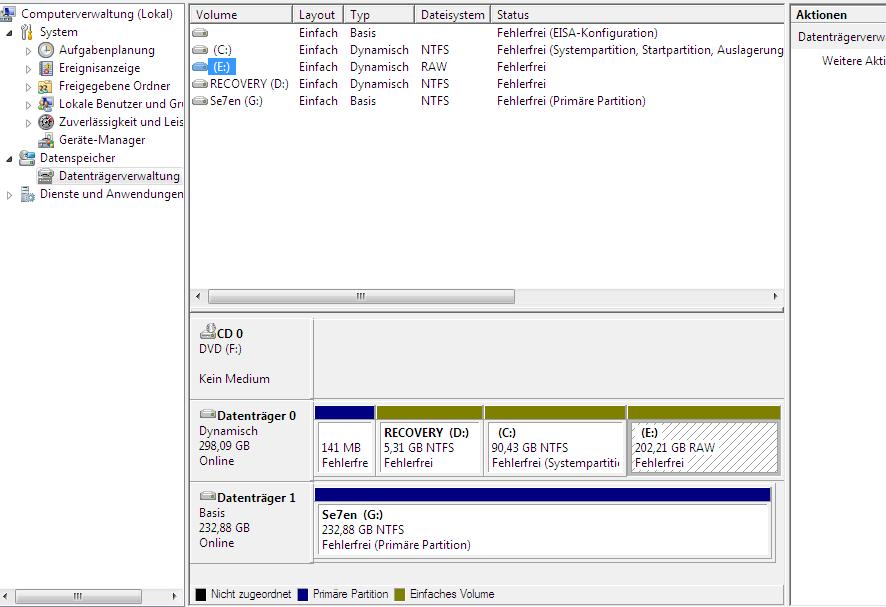Select the Ereignisanzeige tree item
This screenshot has width=886, height=607.
(99, 68)
